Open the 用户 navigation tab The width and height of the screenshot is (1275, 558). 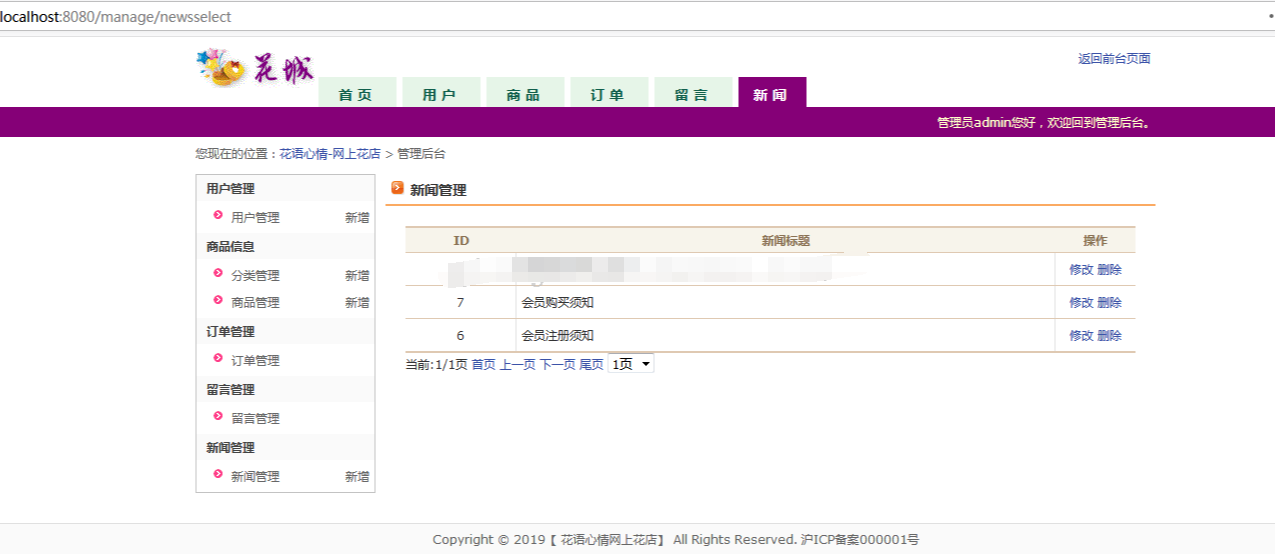pos(441,93)
